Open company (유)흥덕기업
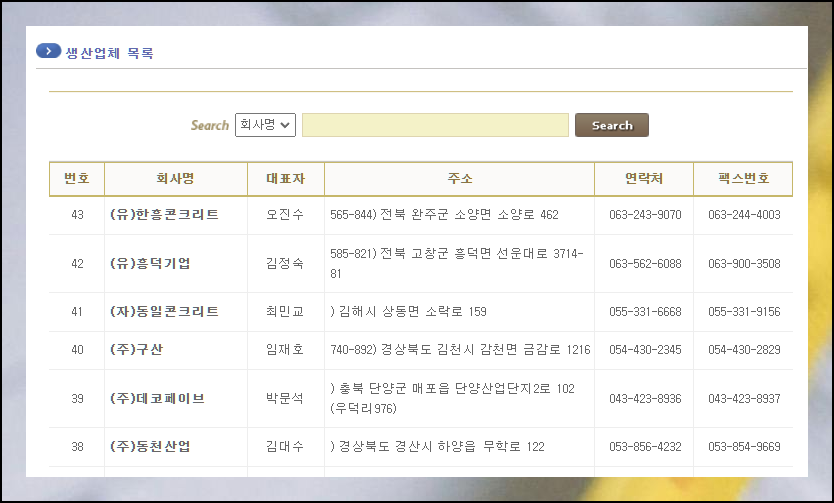Viewport: 834px width, 503px height. click(150, 263)
